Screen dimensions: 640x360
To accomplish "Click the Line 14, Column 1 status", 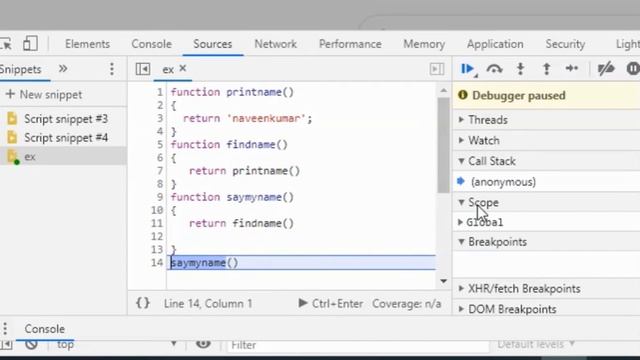I will (x=208, y=304).
